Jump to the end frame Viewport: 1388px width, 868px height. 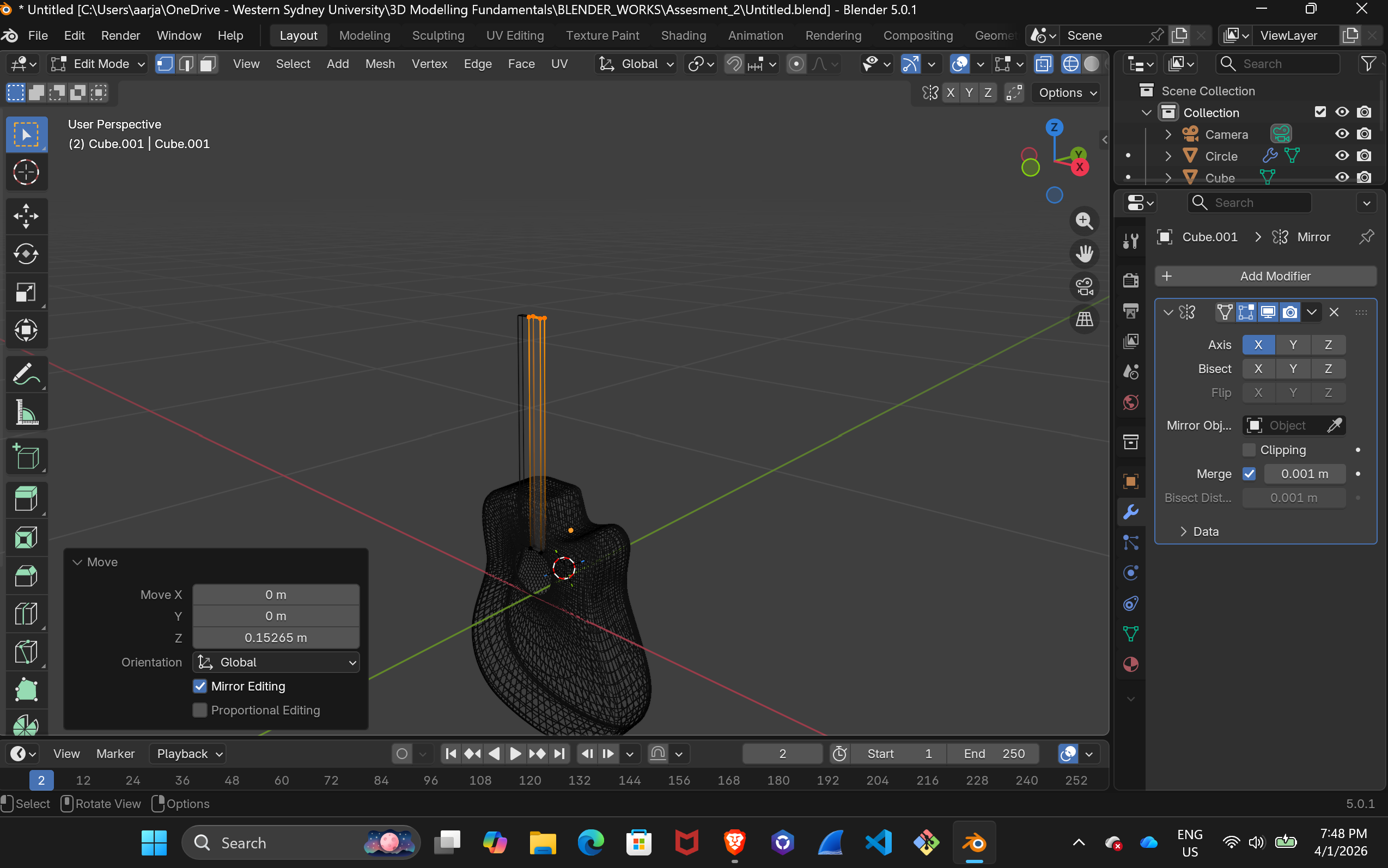[559, 753]
